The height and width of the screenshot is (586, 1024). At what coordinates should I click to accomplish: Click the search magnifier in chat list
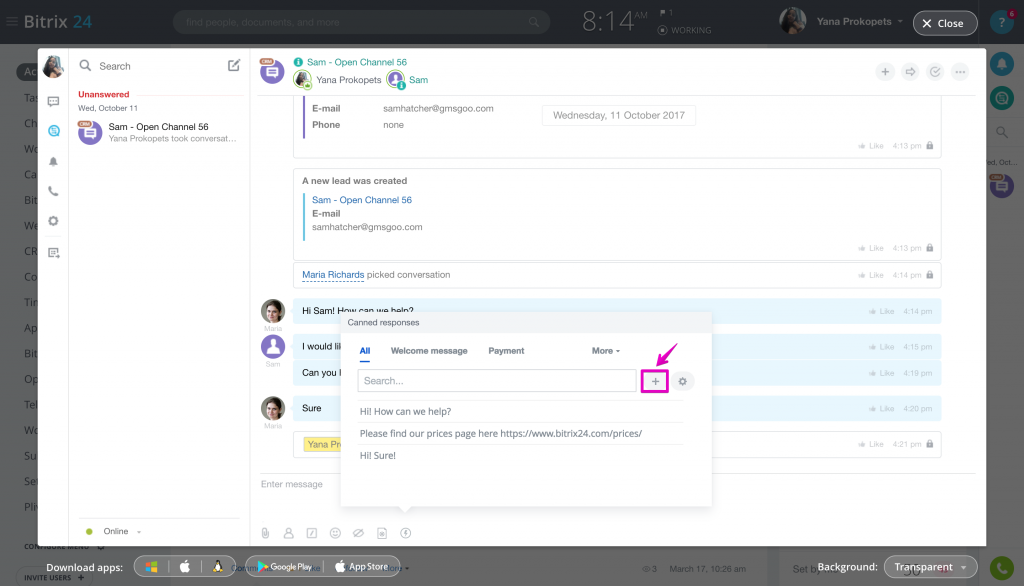point(85,65)
